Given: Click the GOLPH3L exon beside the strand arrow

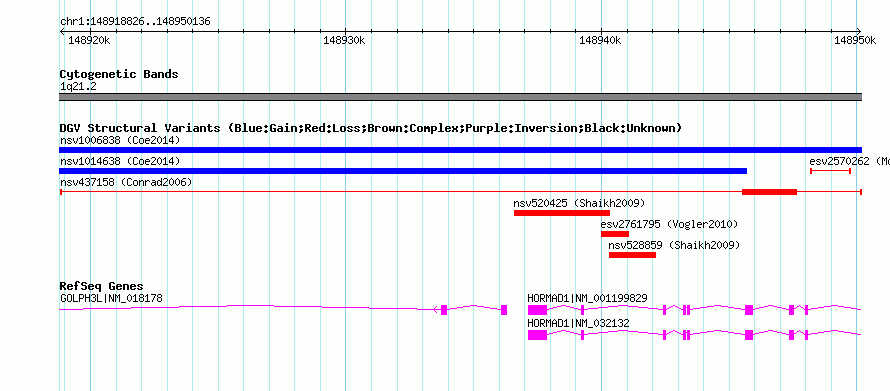Looking at the screenshot, I should [444, 310].
